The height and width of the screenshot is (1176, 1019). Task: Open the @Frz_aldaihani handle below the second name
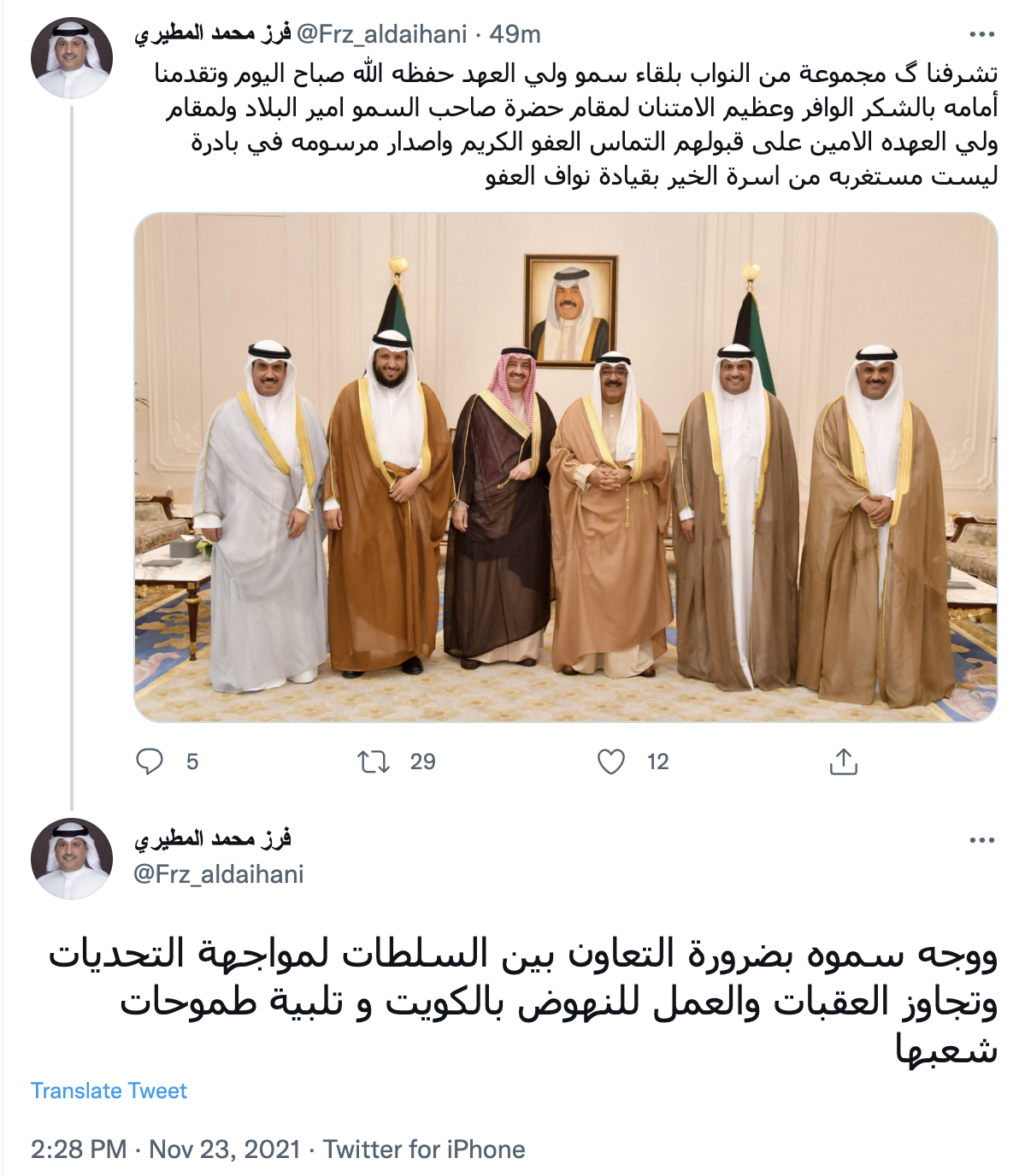pyautogui.click(x=219, y=874)
